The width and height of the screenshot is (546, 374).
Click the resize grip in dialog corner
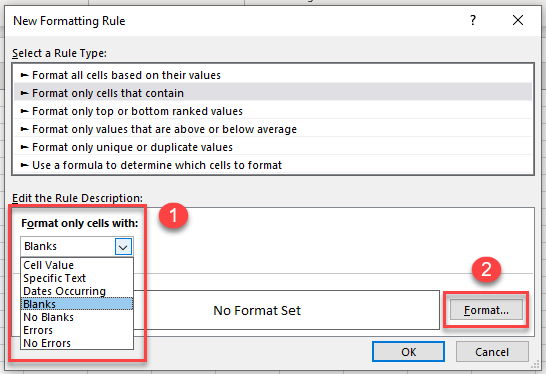tap(535, 365)
